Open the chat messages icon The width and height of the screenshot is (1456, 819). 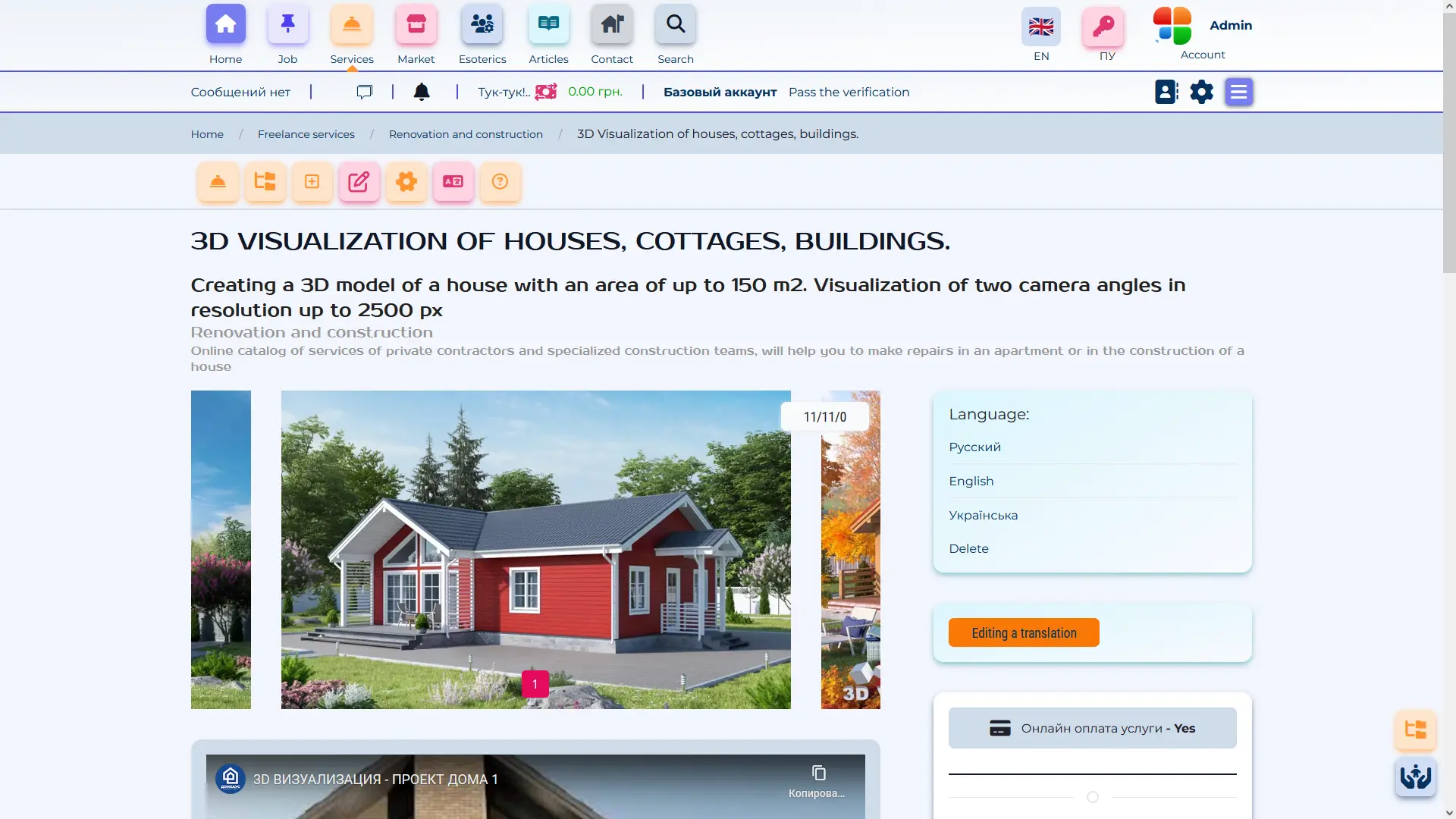tap(365, 92)
